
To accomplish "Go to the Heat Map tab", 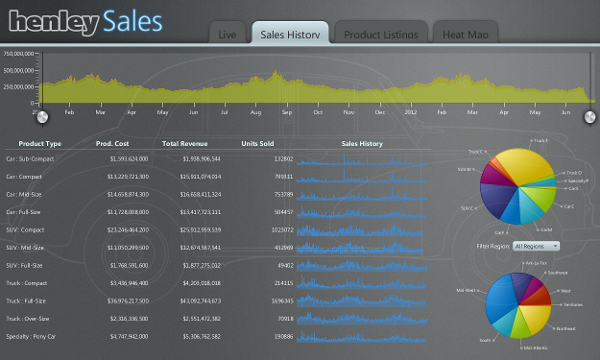I will click(465, 33).
